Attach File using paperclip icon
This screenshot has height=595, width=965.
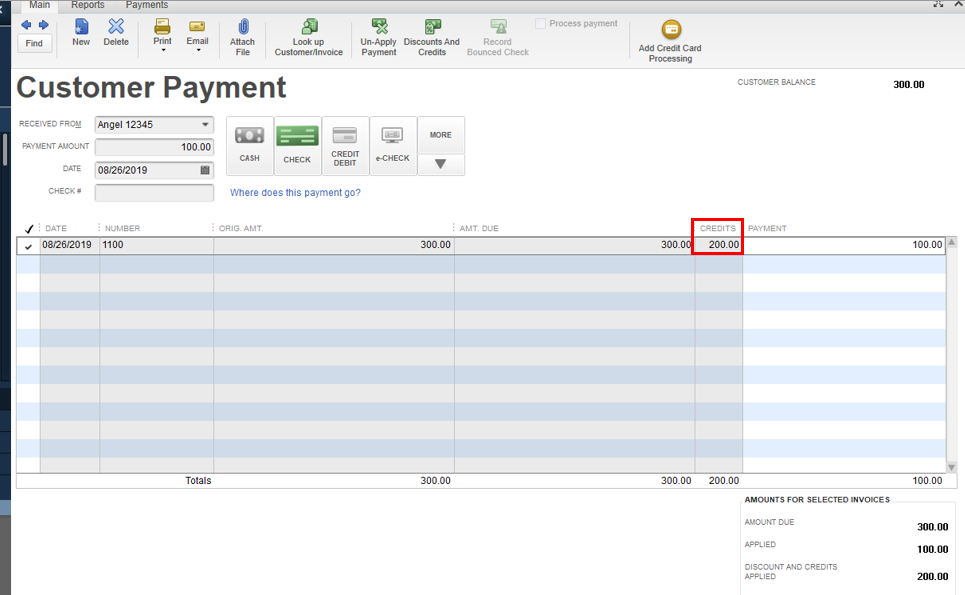[x=242, y=37]
